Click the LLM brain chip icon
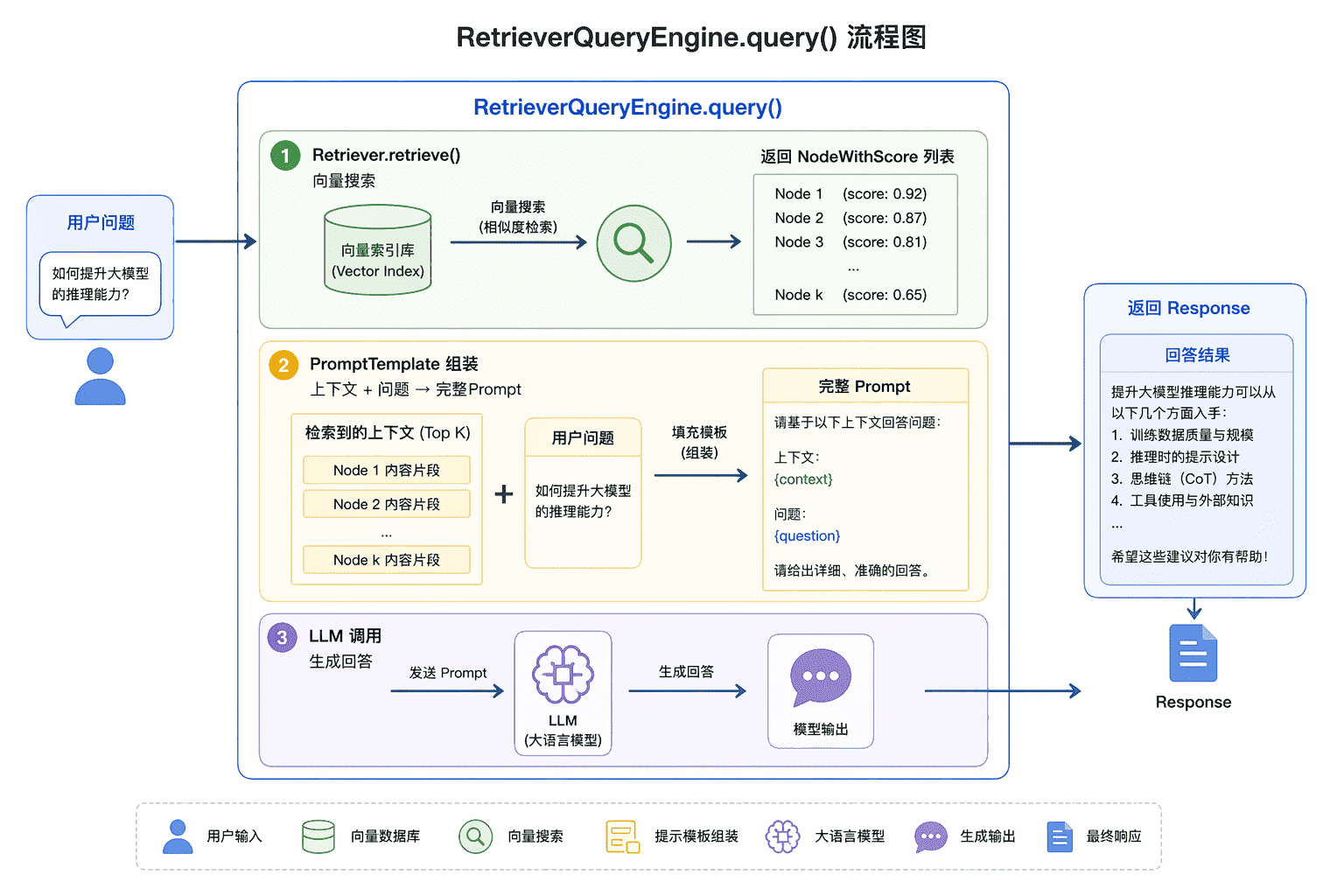Screen dimensions: 1344x896 click(x=563, y=675)
